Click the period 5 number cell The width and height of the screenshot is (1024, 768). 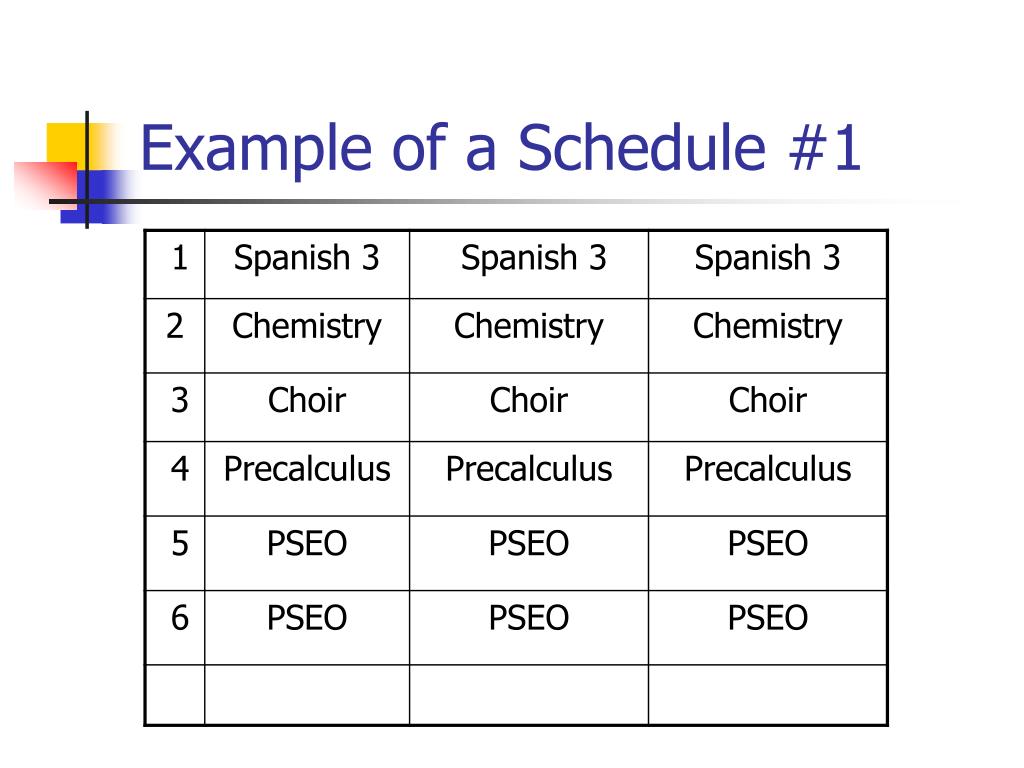tap(175, 553)
